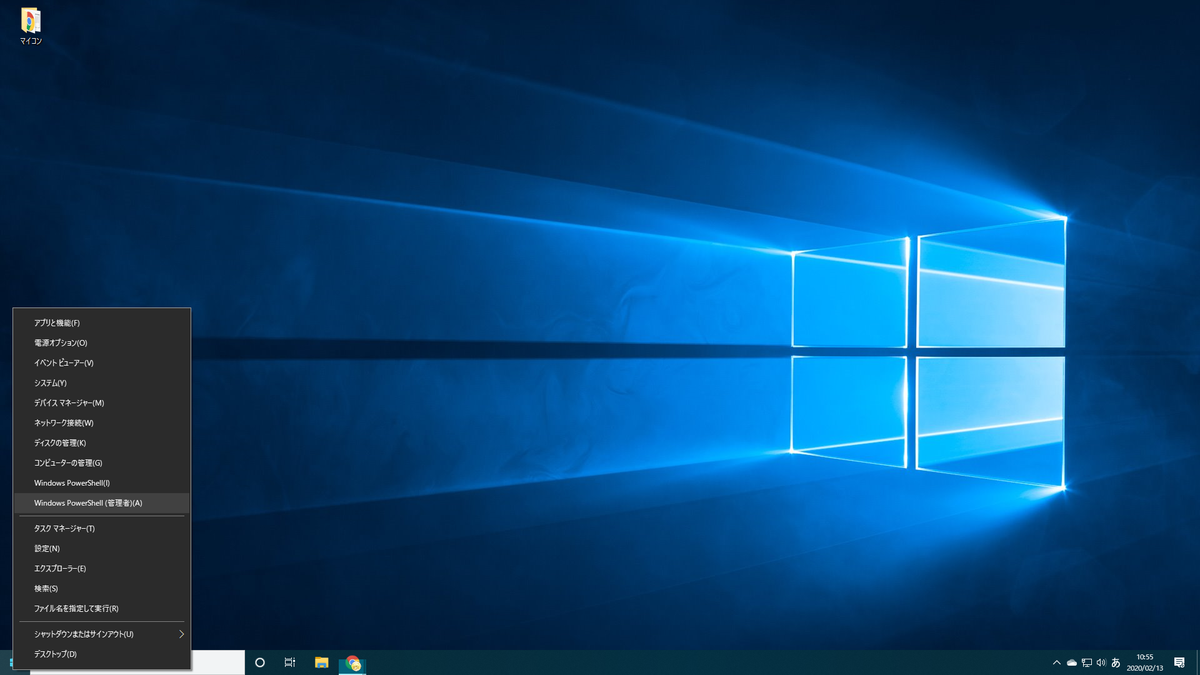The image size is (1200, 675).
Task: Show desktop via デスクトップ(D) entry
Action: (101, 654)
